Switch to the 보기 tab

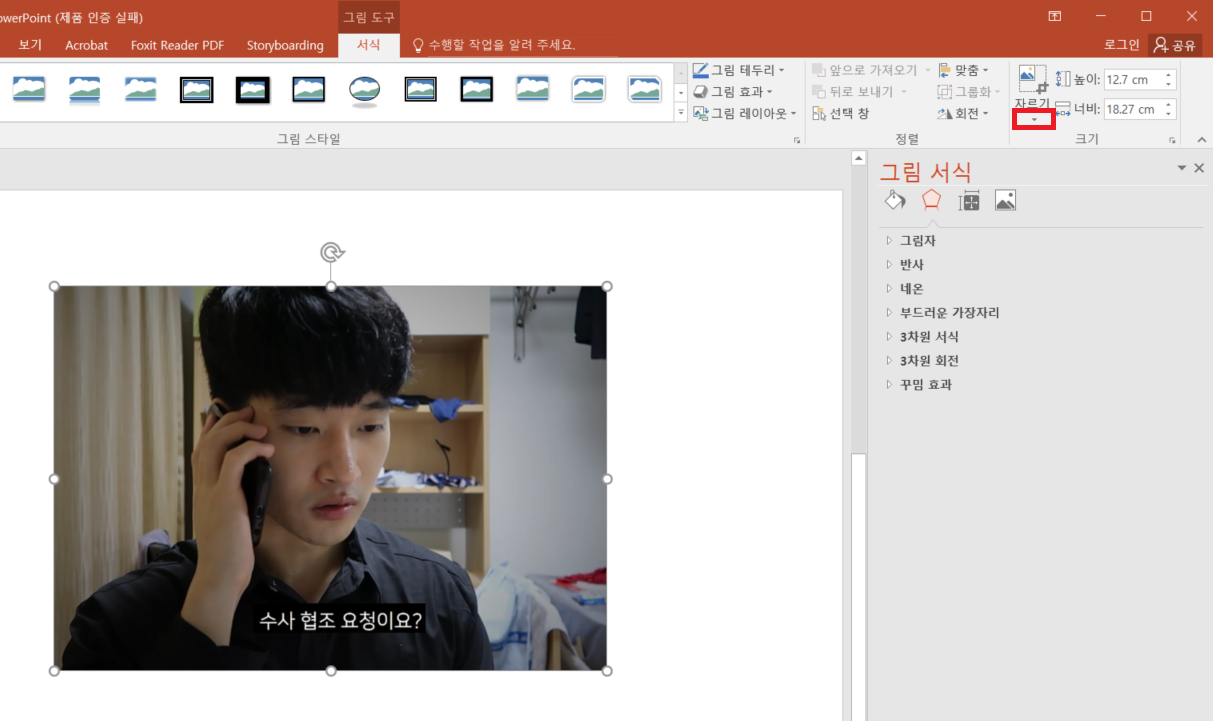point(30,45)
